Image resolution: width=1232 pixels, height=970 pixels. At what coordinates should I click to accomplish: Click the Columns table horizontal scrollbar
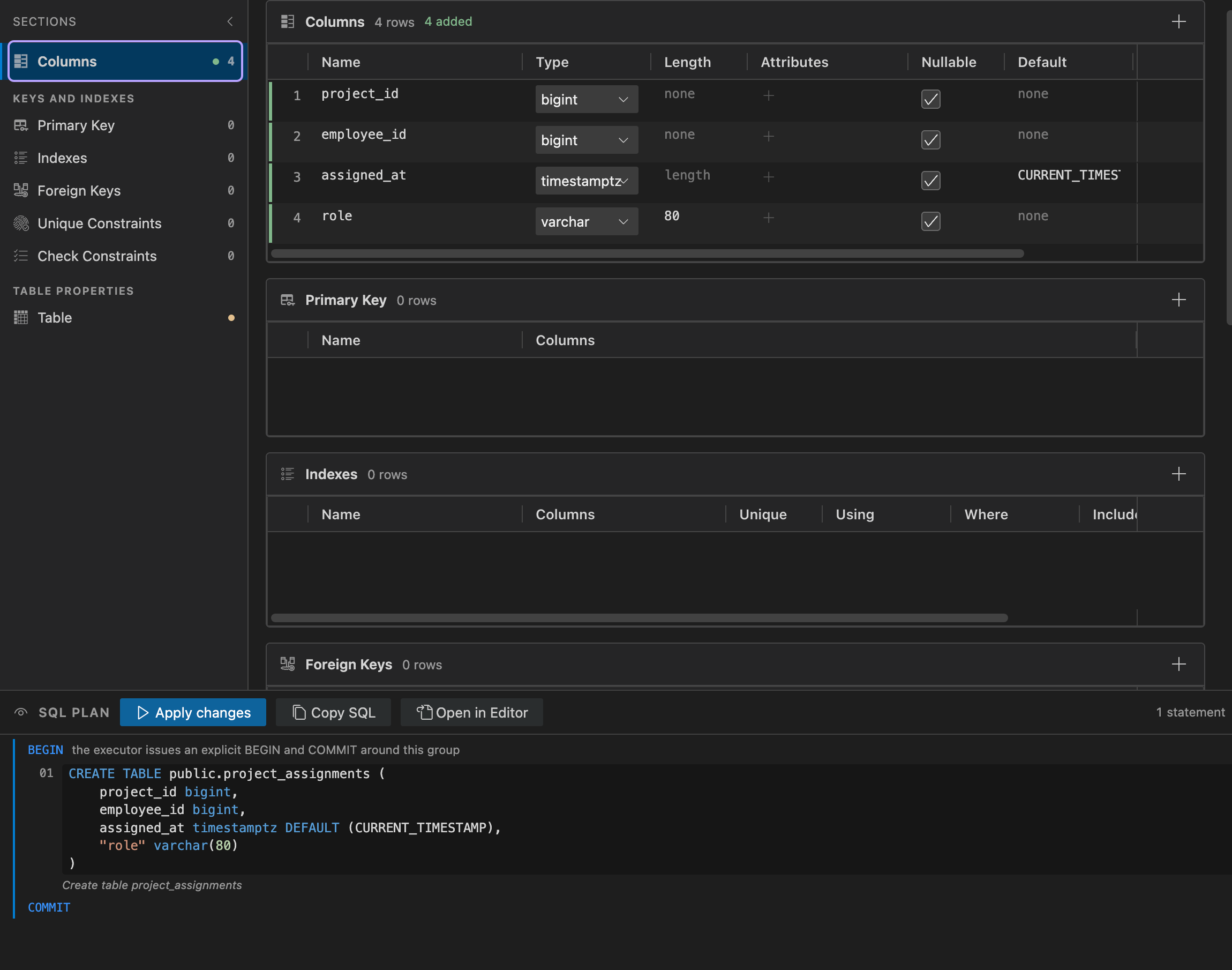[x=648, y=253]
